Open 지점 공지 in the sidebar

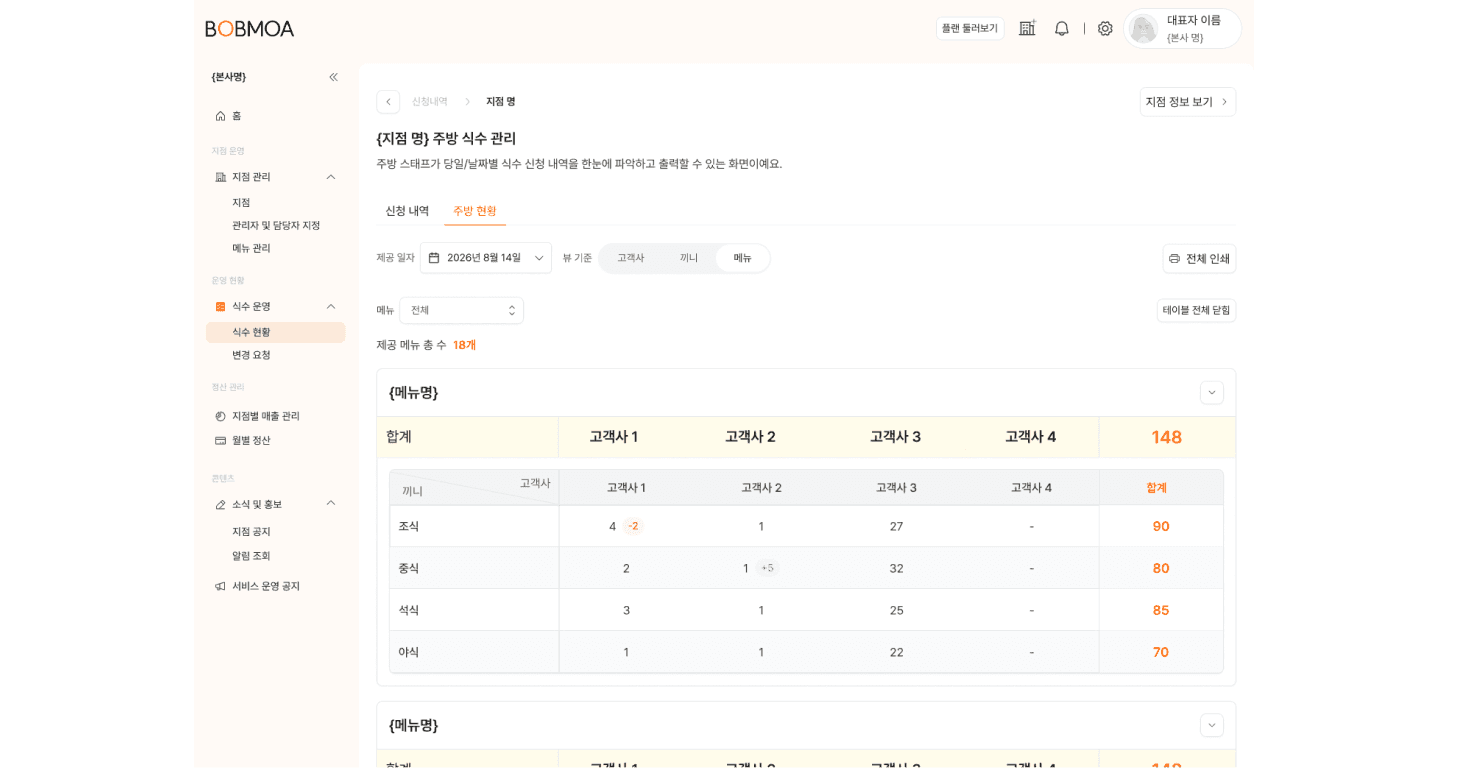[x=251, y=531]
